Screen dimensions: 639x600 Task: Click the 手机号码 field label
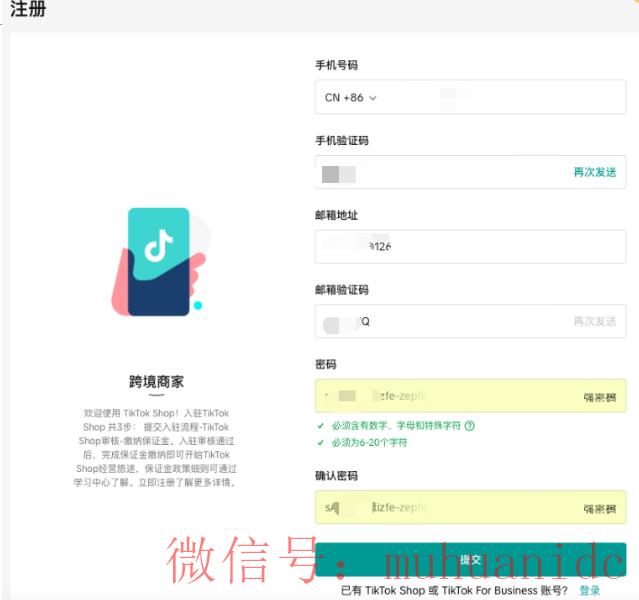click(337, 65)
